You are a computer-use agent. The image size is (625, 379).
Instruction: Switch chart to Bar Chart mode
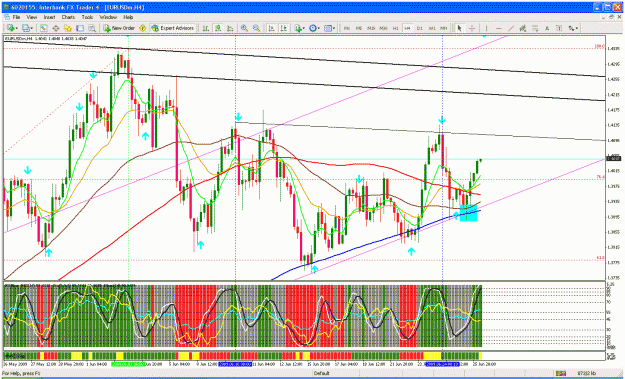tap(206, 28)
